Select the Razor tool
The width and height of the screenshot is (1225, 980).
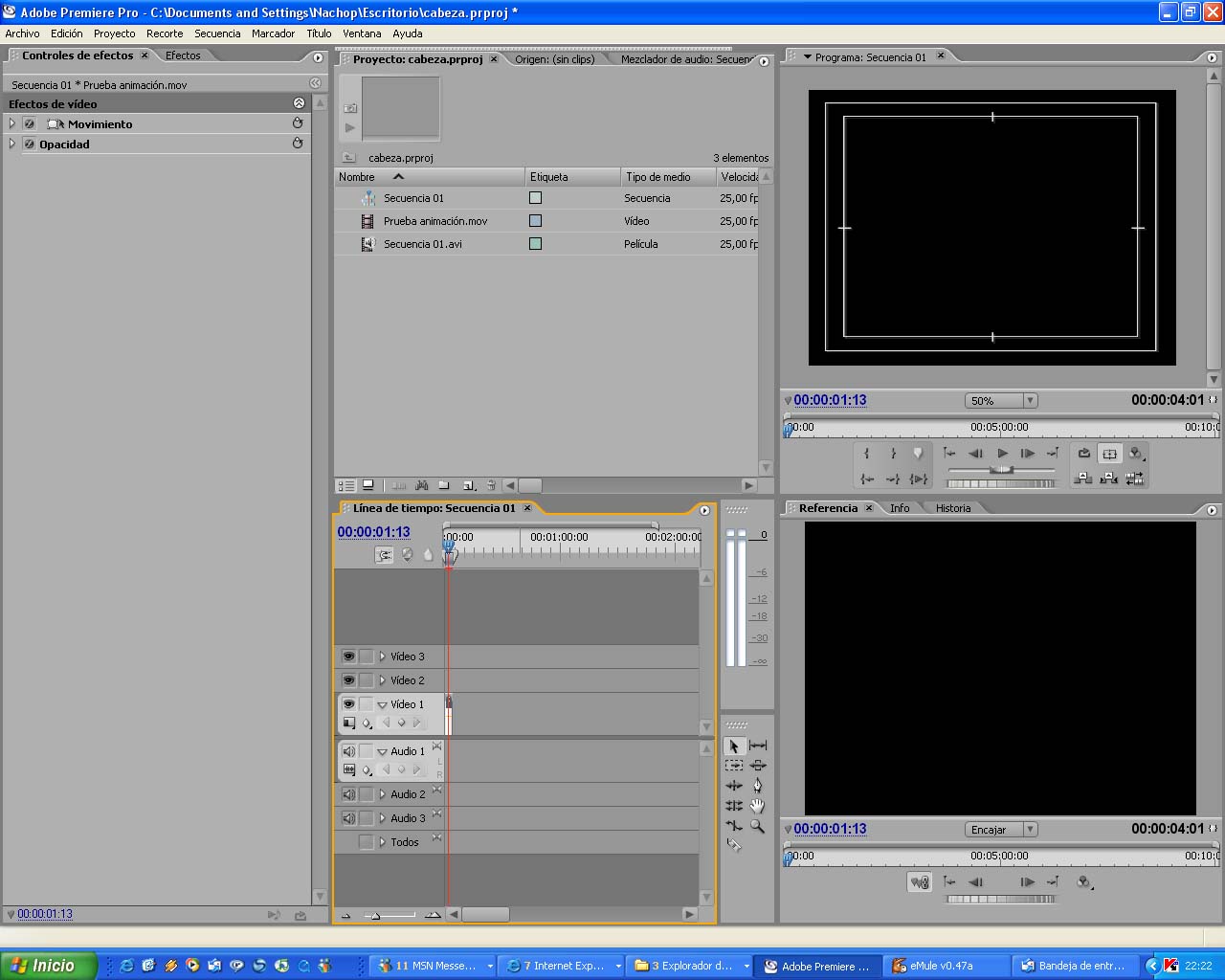734,844
